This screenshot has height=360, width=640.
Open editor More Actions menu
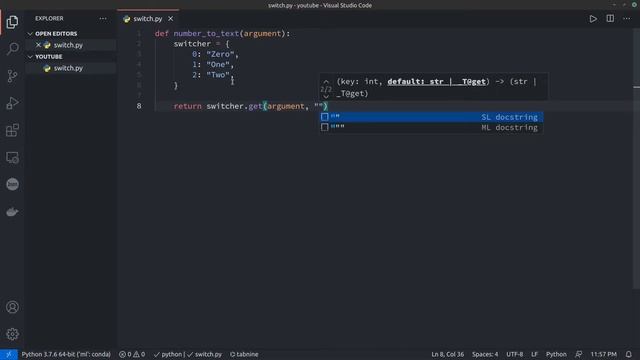(x=627, y=19)
